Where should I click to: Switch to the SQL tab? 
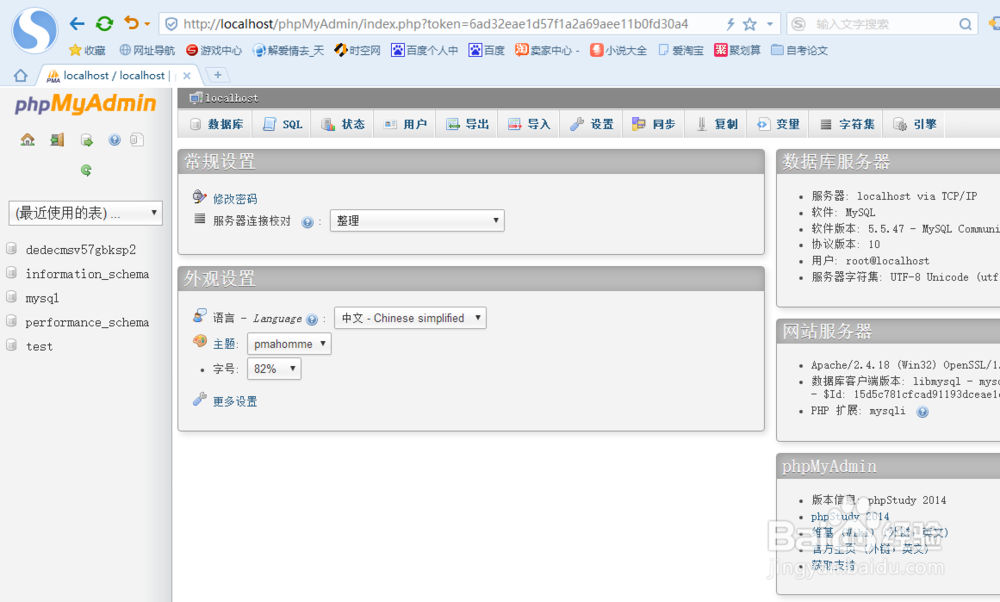[x=283, y=124]
